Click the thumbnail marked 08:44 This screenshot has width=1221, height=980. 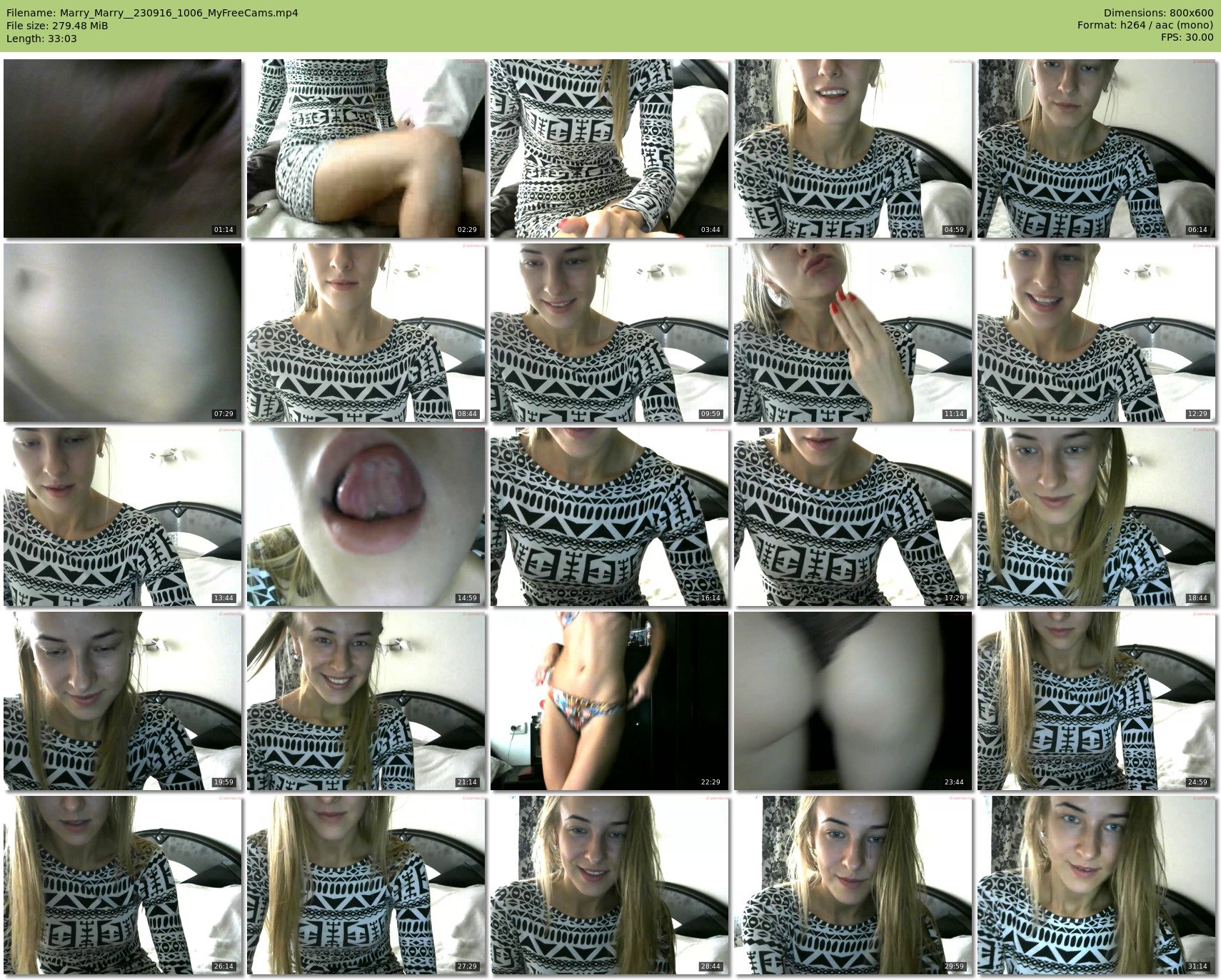[366, 333]
